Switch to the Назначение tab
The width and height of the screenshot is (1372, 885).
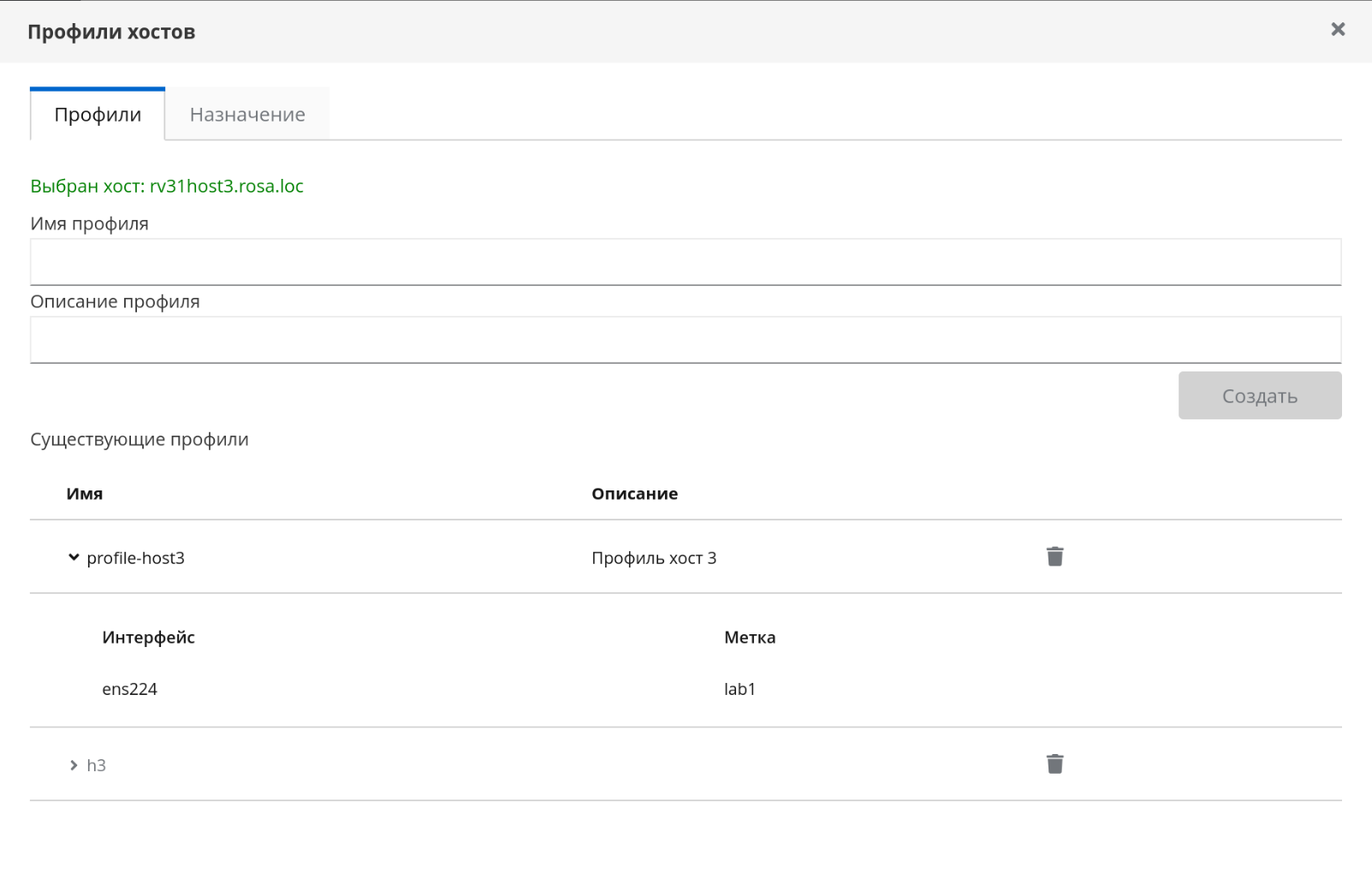[247, 114]
